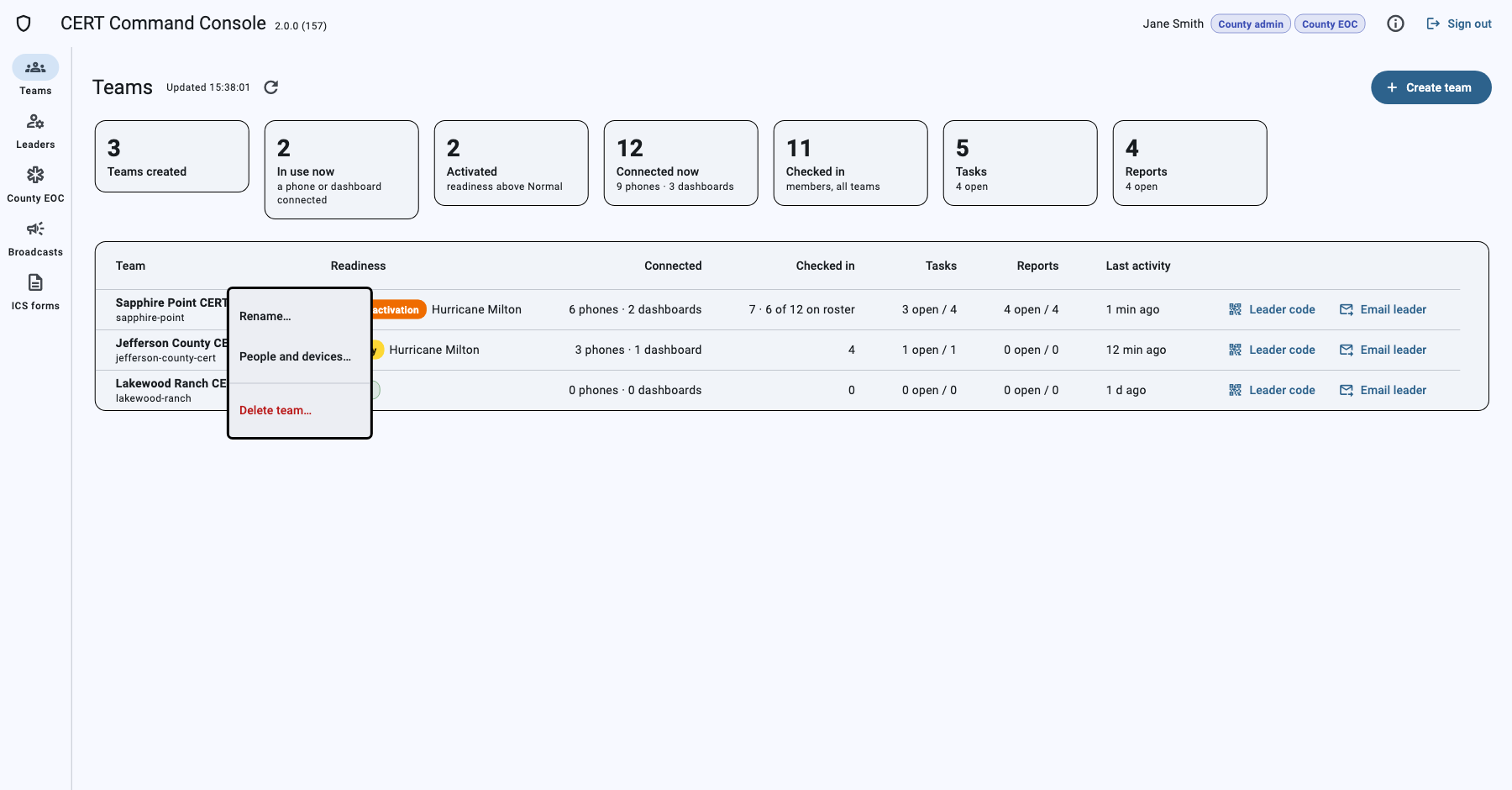
Task: Click the Create team button
Action: (1431, 87)
